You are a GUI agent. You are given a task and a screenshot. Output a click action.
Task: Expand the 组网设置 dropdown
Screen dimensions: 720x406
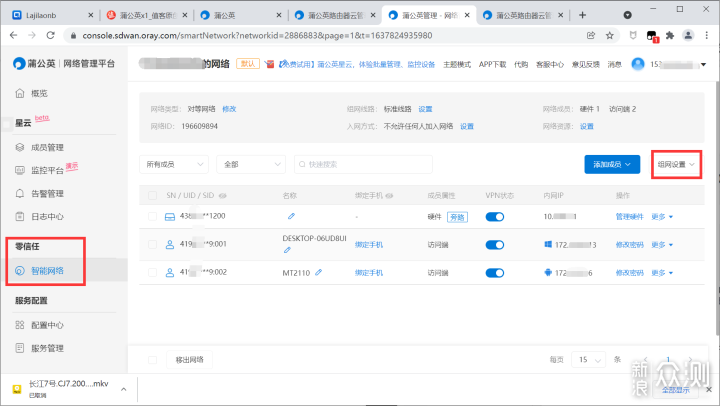(x=676, y=164)
